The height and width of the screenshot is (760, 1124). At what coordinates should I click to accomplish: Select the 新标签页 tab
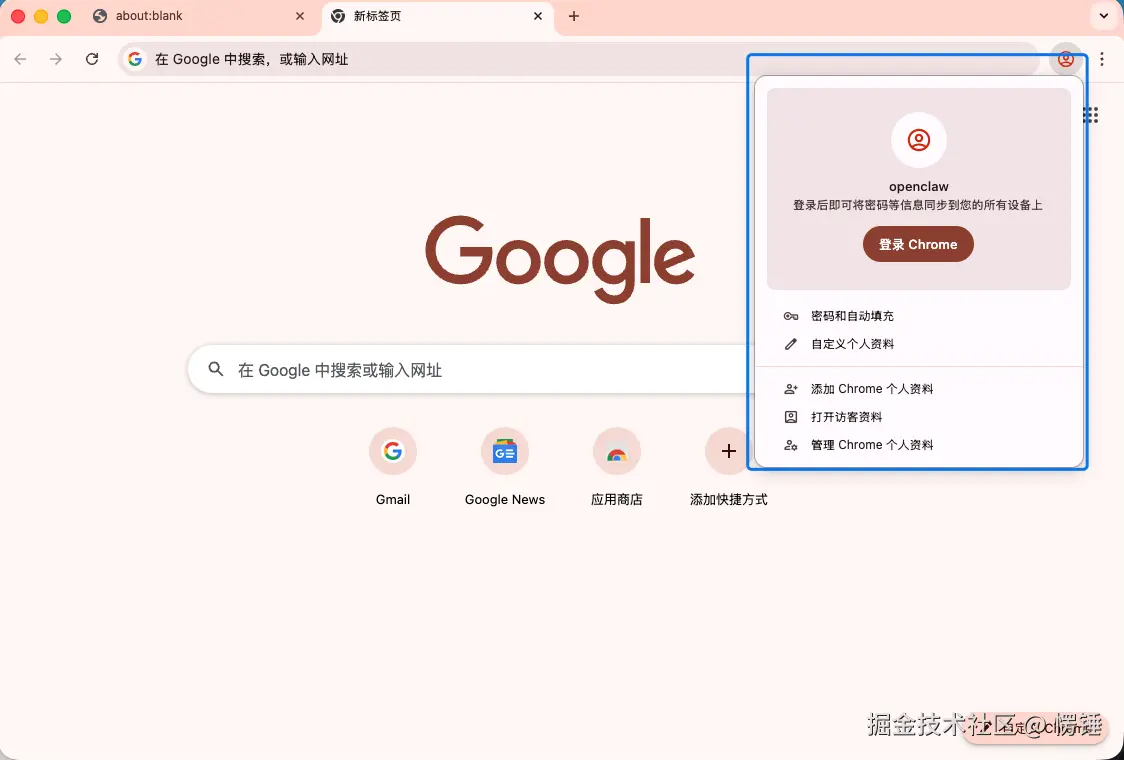click(438, 18)
